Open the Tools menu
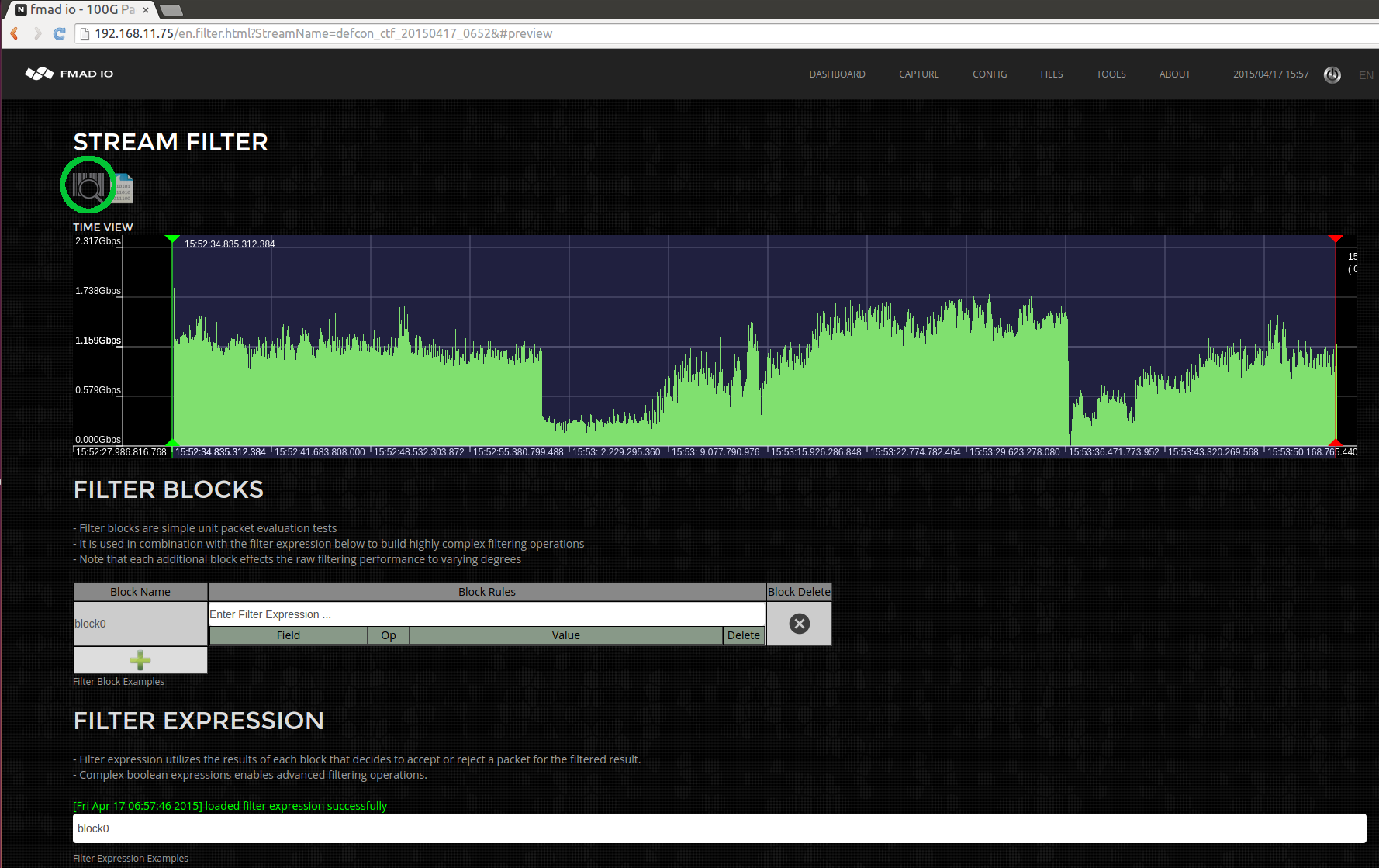Image resolution: width=1379 pixels, height=868 pixels. (1111, 74)
